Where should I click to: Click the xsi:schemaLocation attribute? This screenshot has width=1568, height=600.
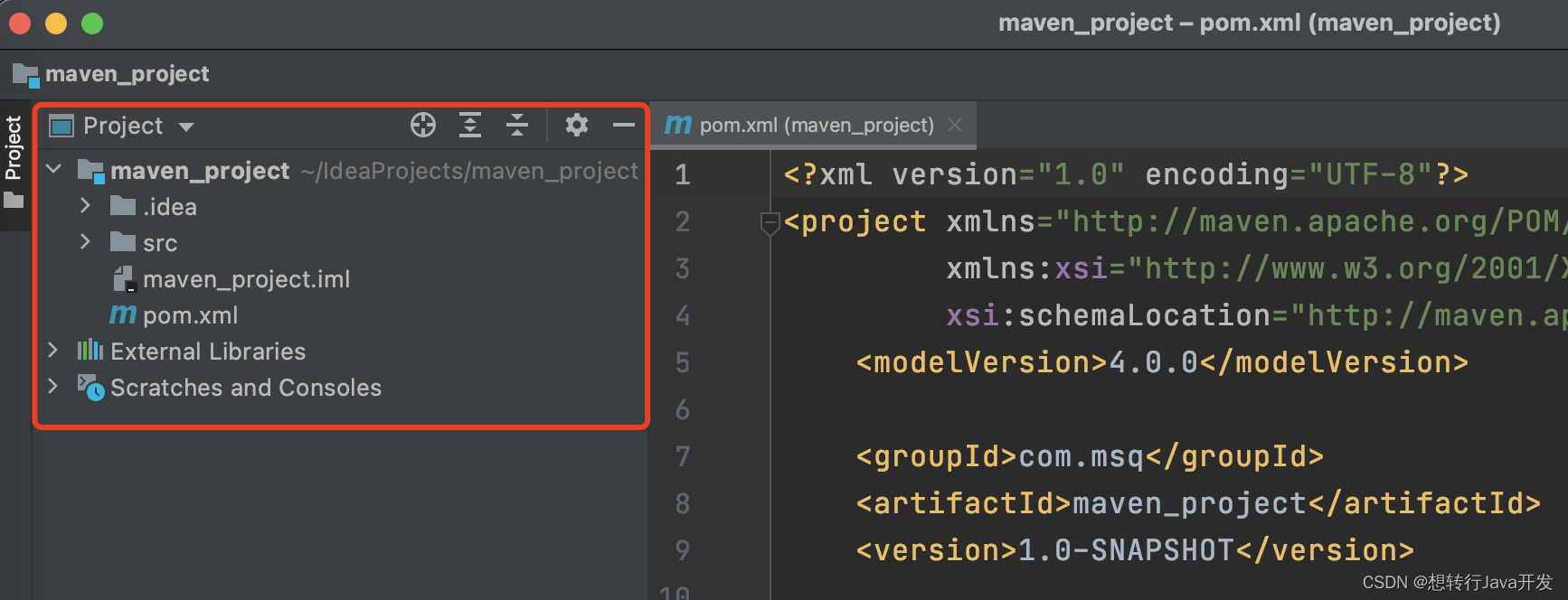(1108, 315)
